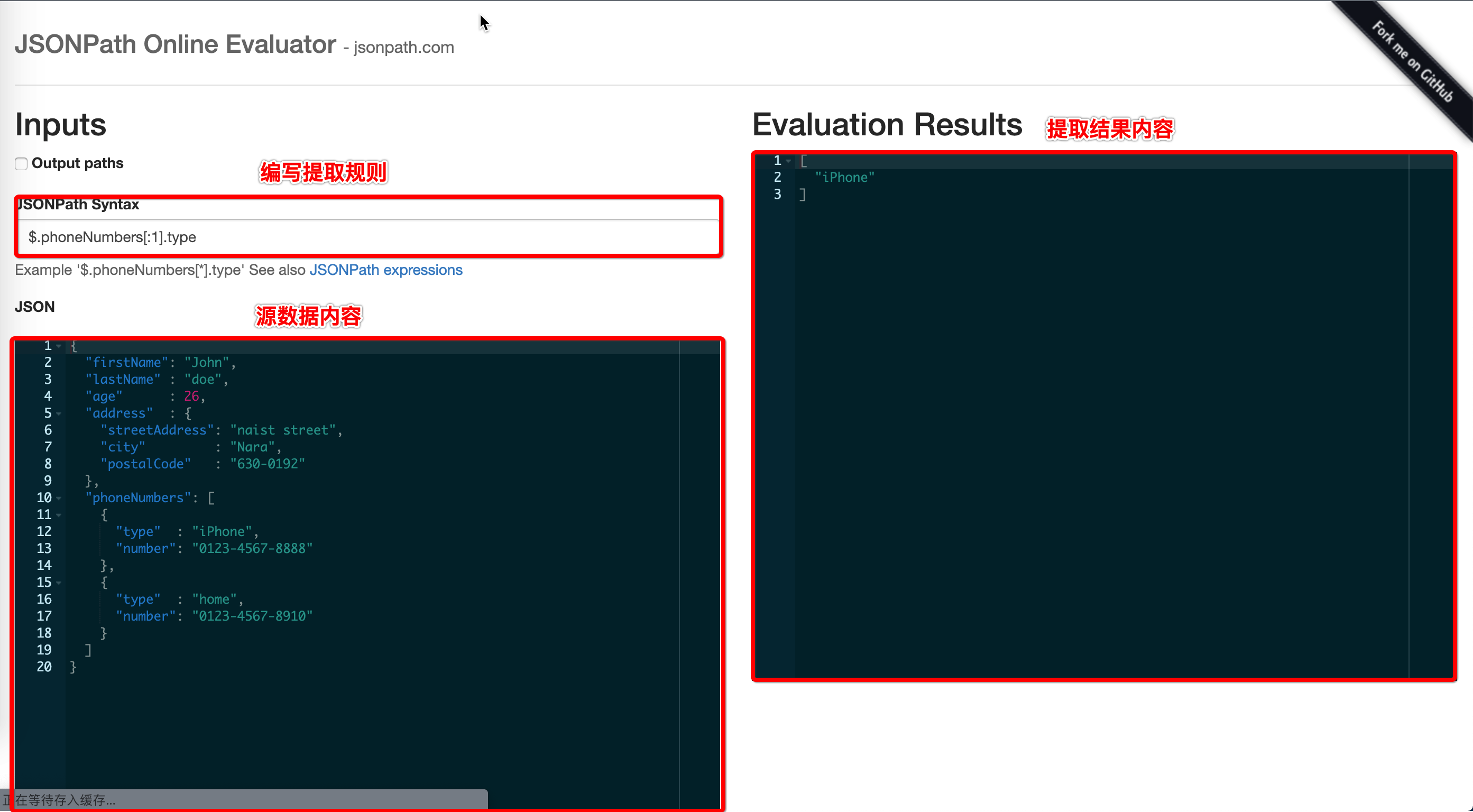Viewport: 1473px width, 812px height.
Task: Click the "firstName" key in JSON editor
Action: (126, 363)
